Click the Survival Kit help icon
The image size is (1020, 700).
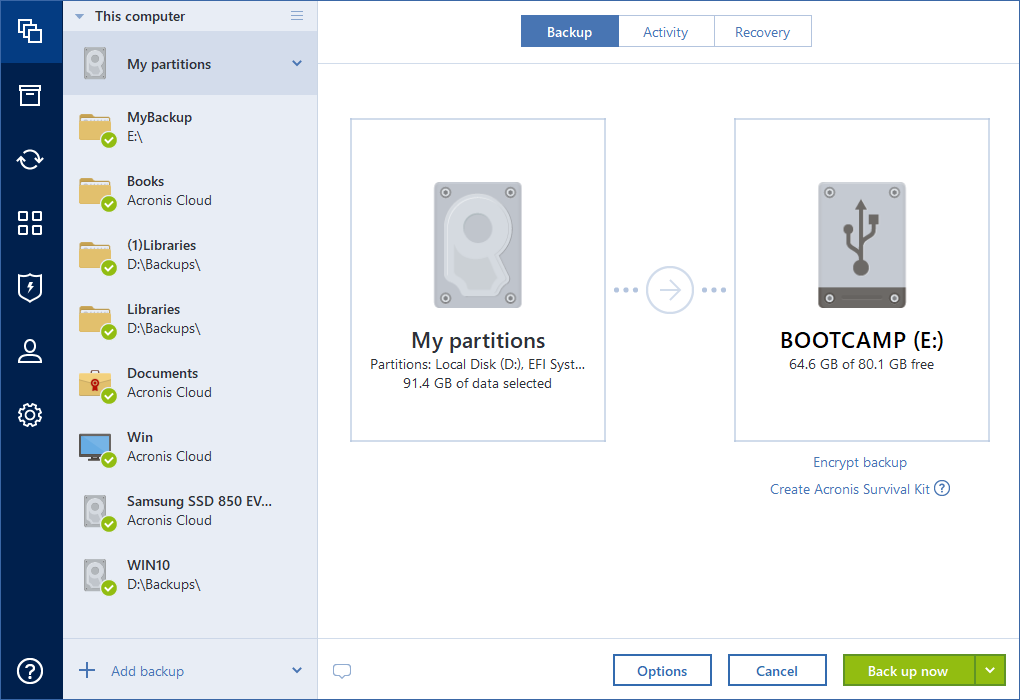(942, 489)
